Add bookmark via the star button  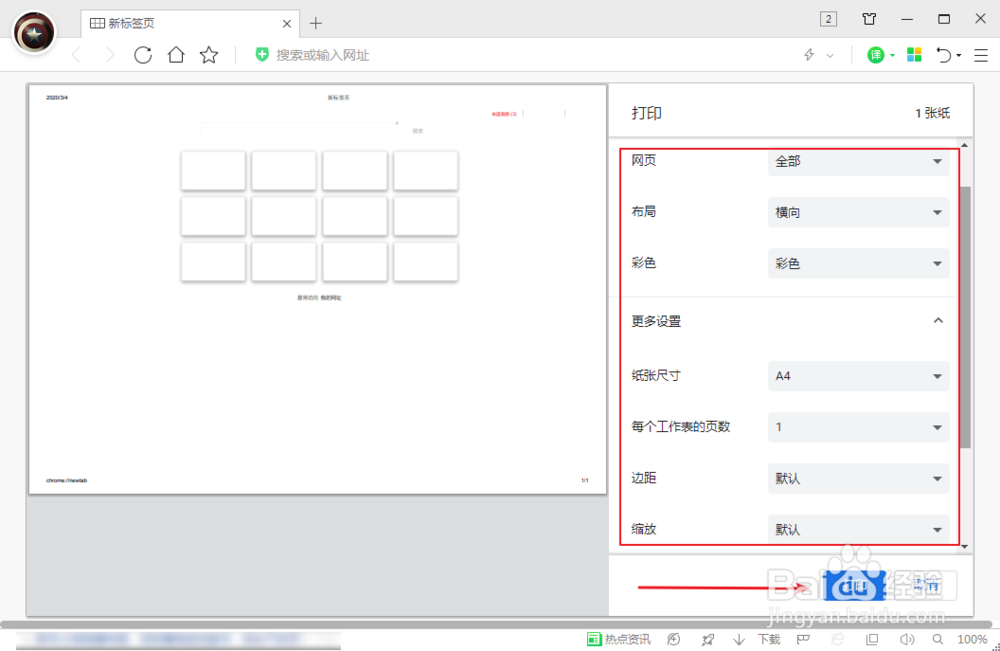(x=208, y=55)
